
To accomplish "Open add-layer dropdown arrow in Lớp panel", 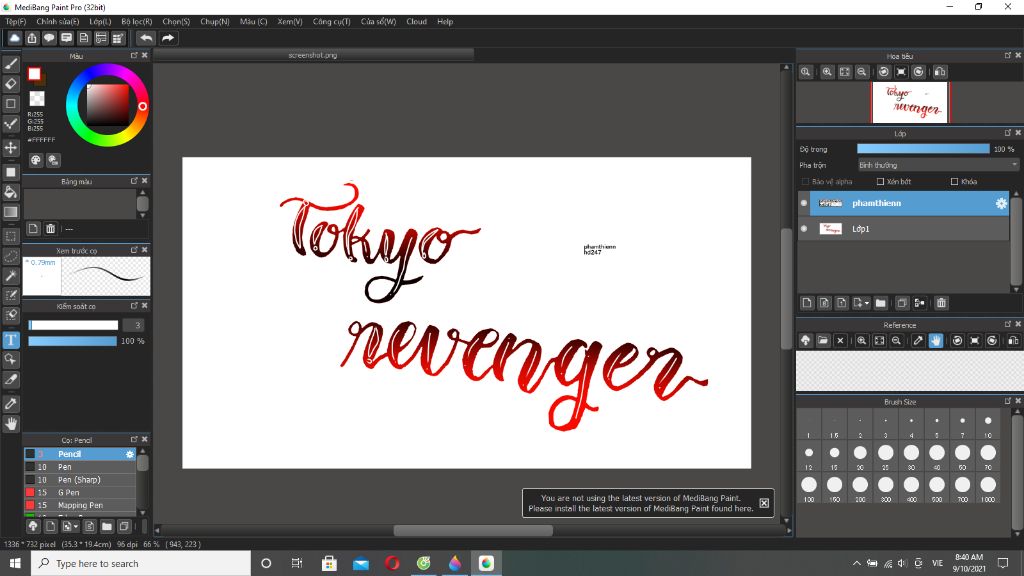I will [x=867, y=304].
